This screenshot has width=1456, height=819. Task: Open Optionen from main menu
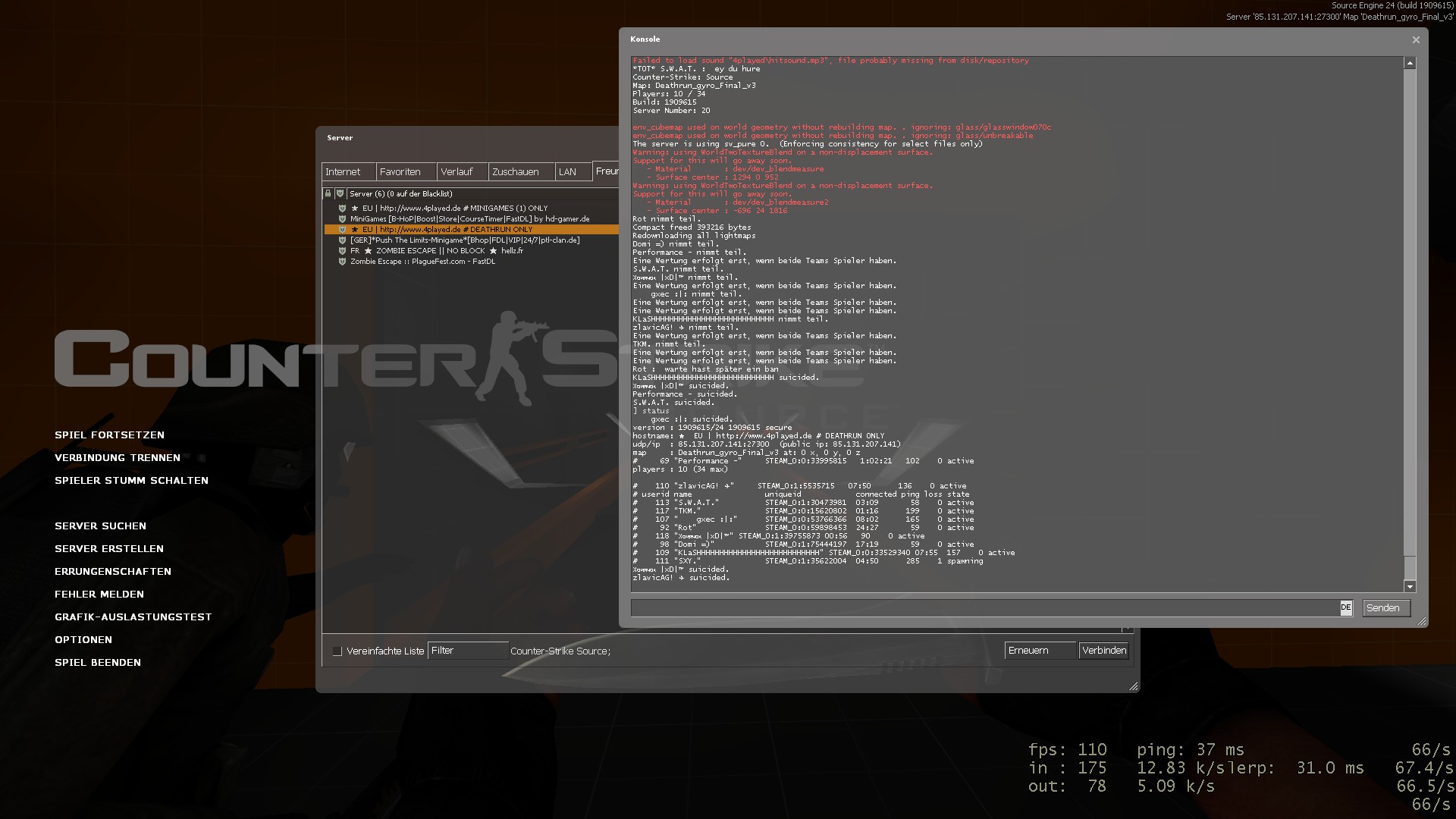coord(83,639)
